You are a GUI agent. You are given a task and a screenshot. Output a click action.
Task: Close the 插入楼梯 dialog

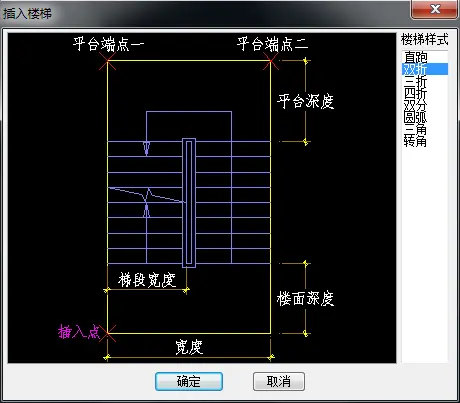pyautogui.click(x=434, y=9)
